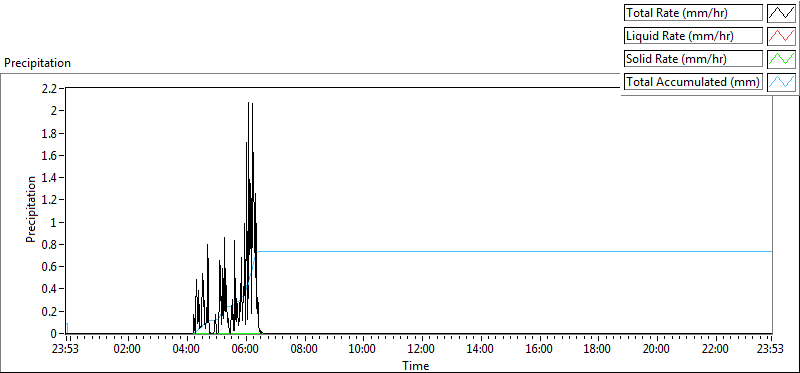The width and height of the screenshot is (800, 373).
Task: Click the 0 minimum y-axis value
Action: pyautogui.click(x=54, y=334)
